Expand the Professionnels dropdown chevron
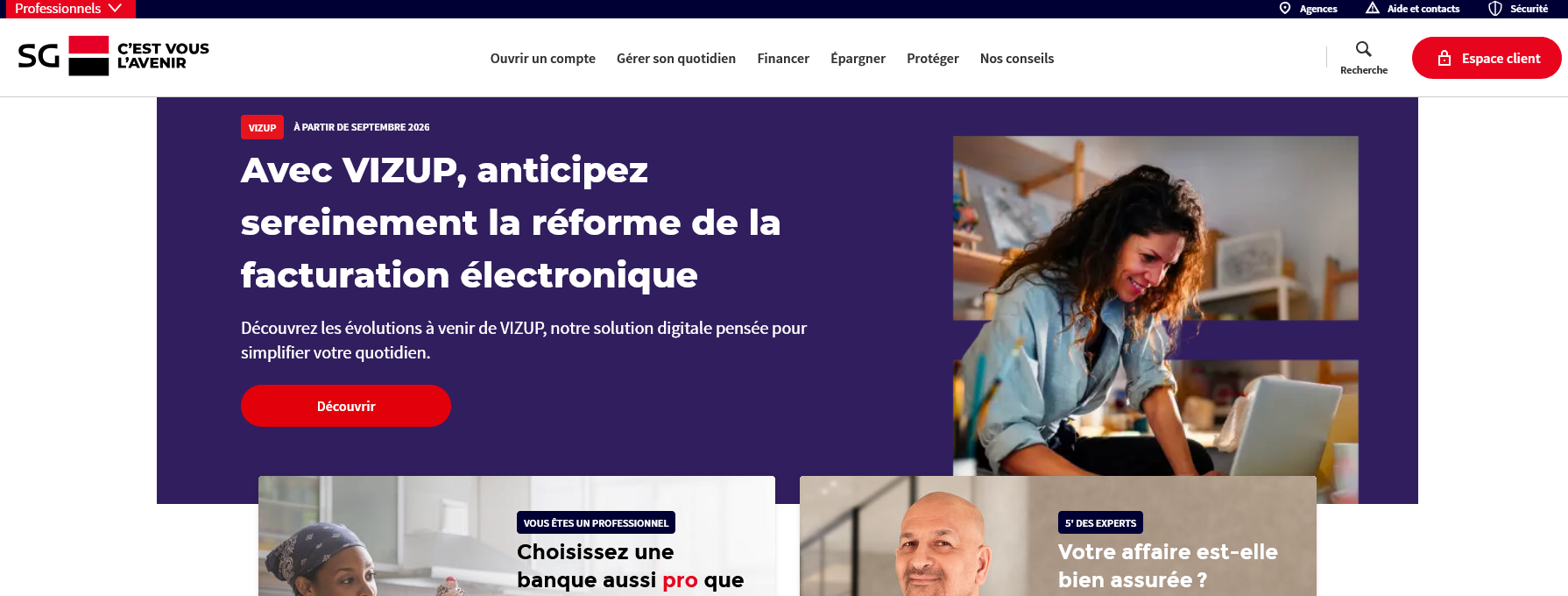This screenshot has height=596, width=1568. [x=115, y=8]
